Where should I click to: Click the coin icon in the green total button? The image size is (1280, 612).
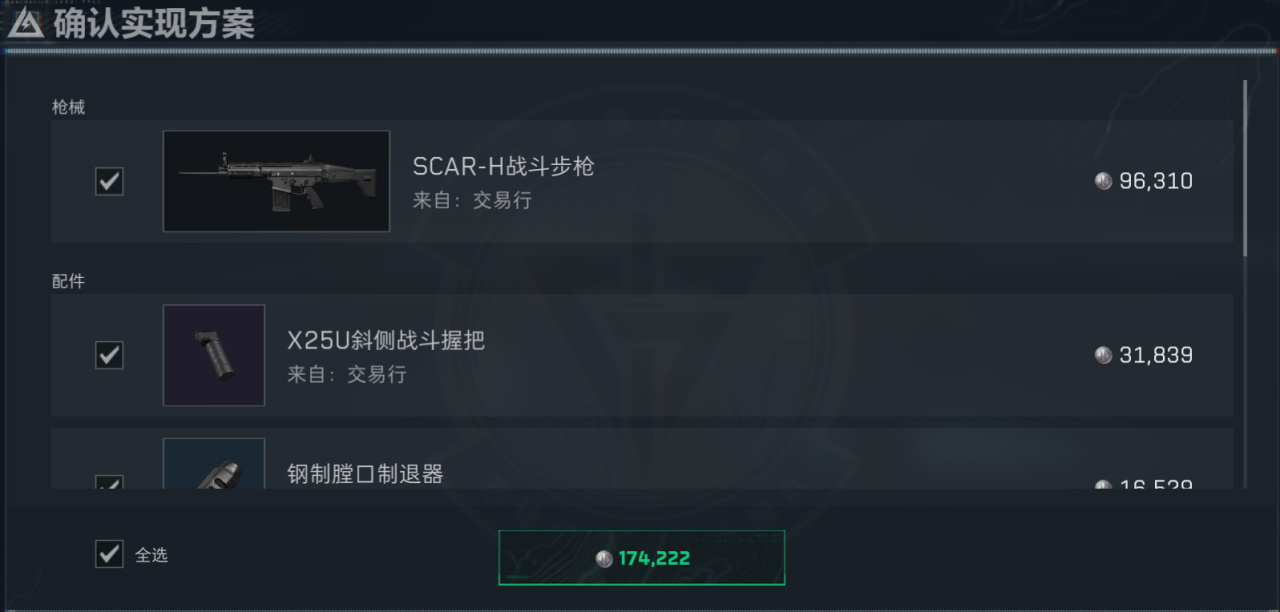[x=604, y=559]
